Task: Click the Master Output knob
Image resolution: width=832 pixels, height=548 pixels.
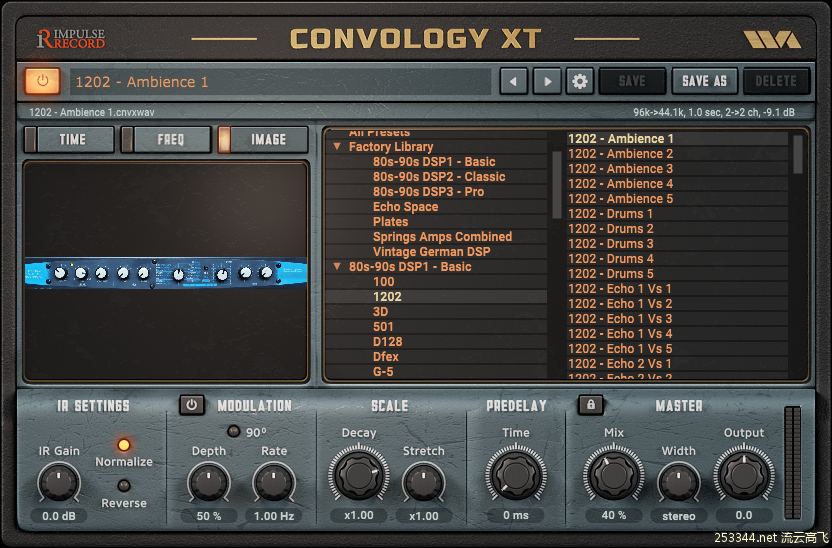Action: click(744, 474)
